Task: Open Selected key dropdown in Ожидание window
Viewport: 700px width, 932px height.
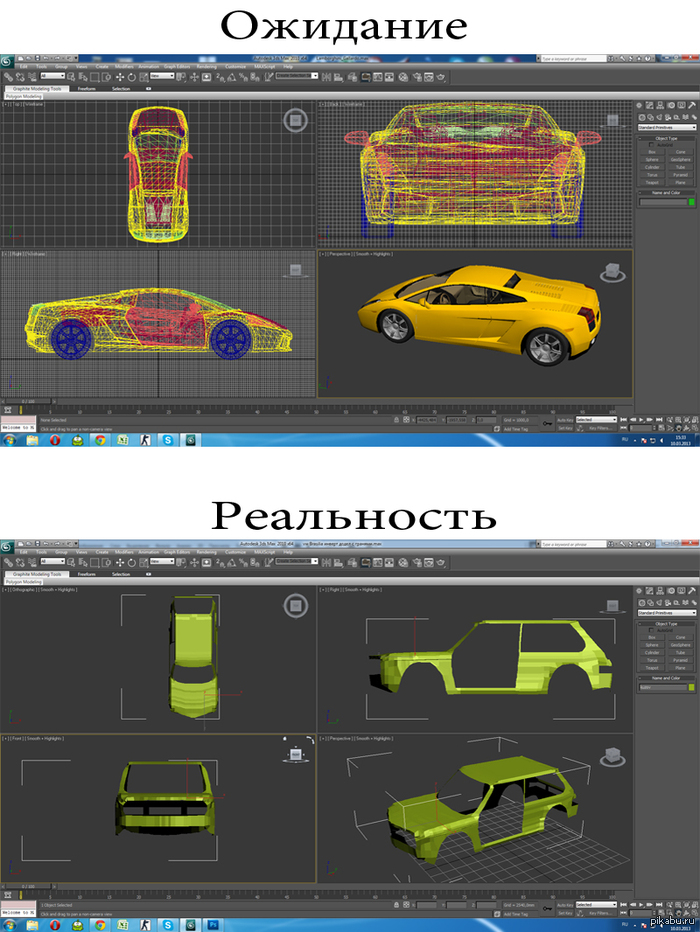Action: tap(597, 420)
